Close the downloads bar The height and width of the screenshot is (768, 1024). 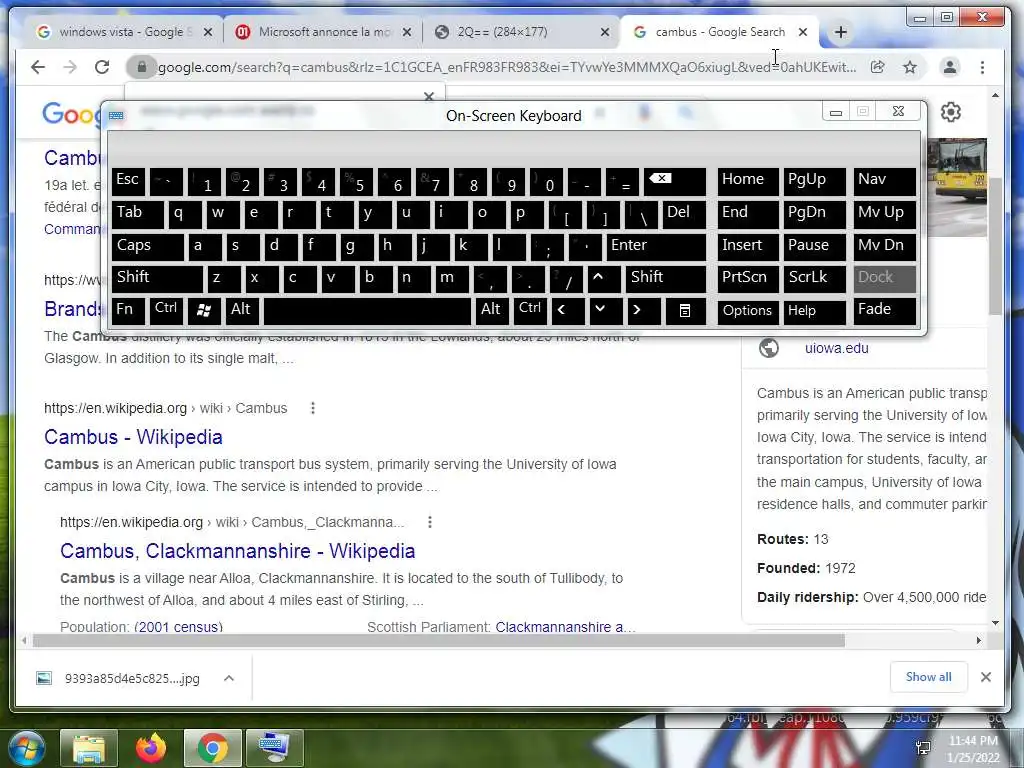(986, 677)
